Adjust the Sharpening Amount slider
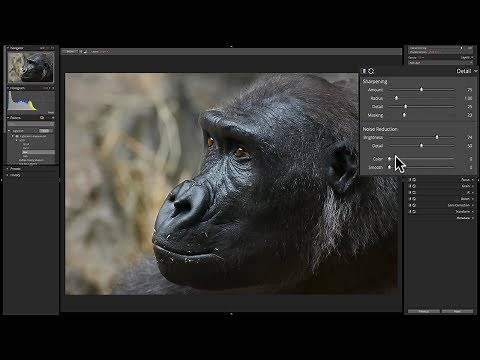This screenshot has width=480, height=360. 421,90
